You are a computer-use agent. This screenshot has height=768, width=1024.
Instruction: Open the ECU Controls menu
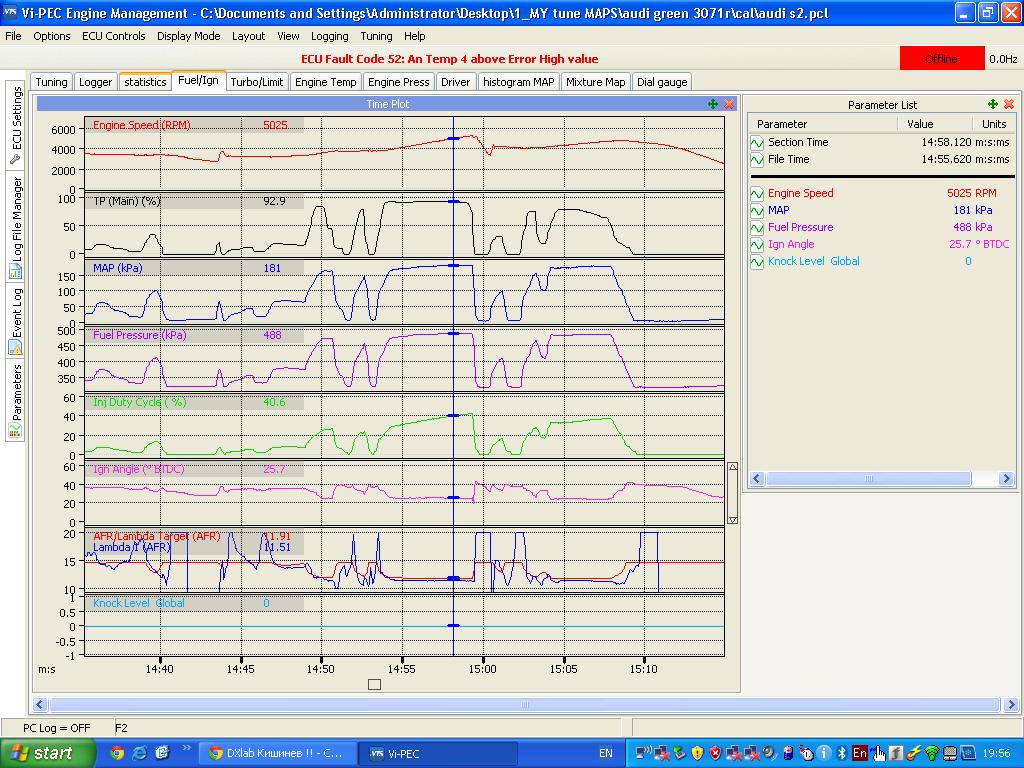[113, 36]
